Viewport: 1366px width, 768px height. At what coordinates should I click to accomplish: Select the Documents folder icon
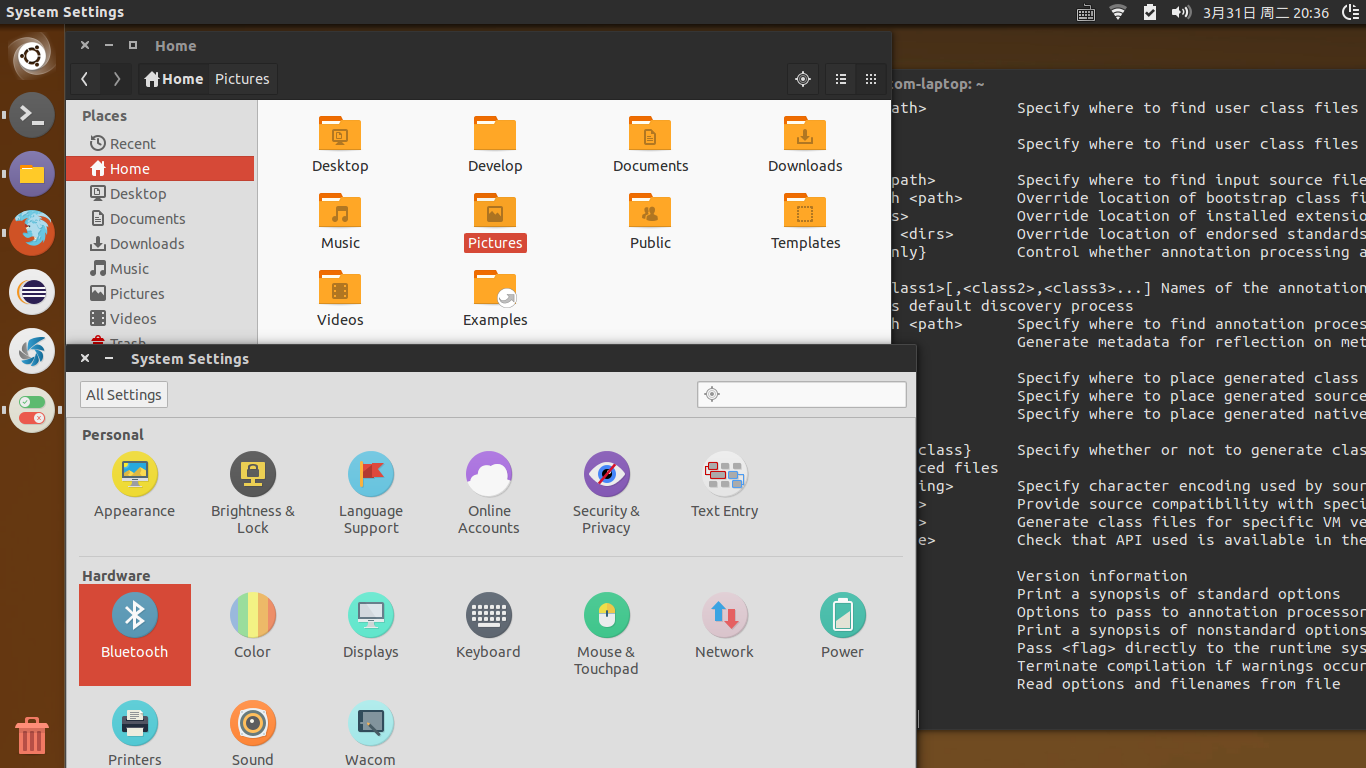[x=651, y=144]
